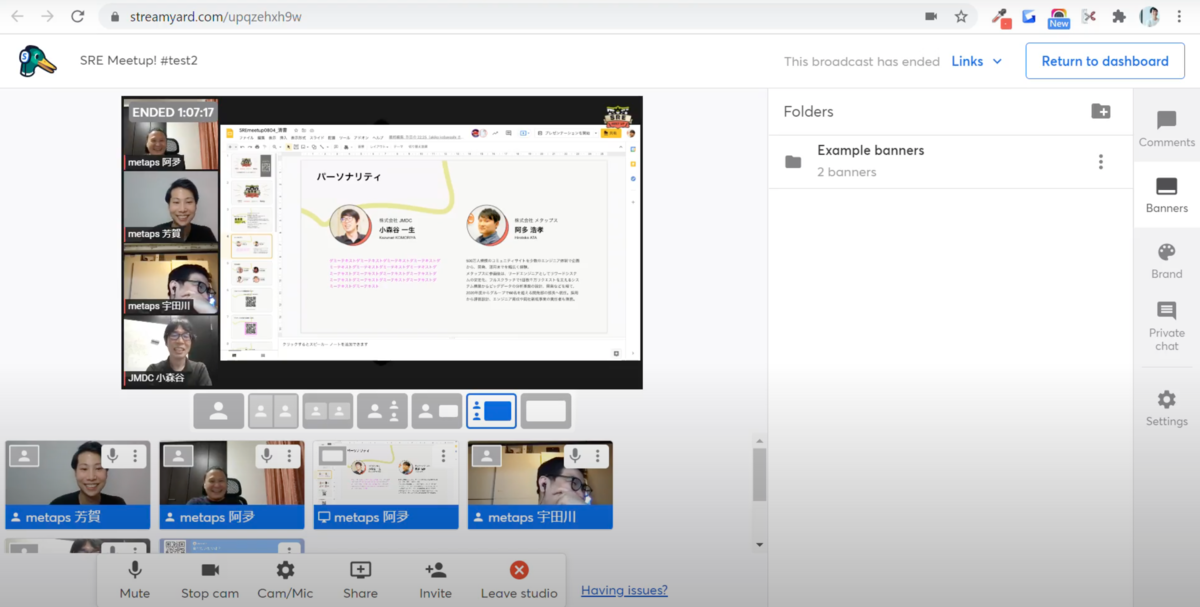
Task: Switch to the Brand tab
Action: (x=1166, y=260)
